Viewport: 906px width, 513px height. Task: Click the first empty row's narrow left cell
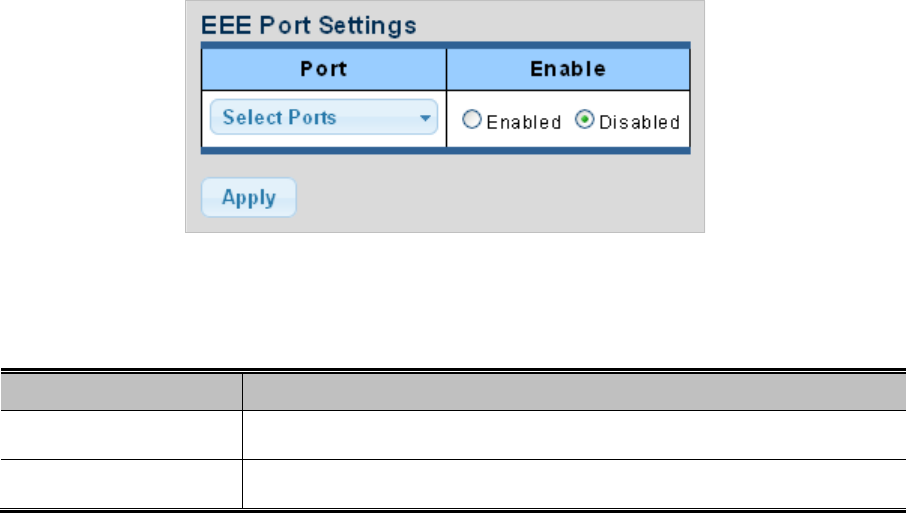[x=120, y=435]
